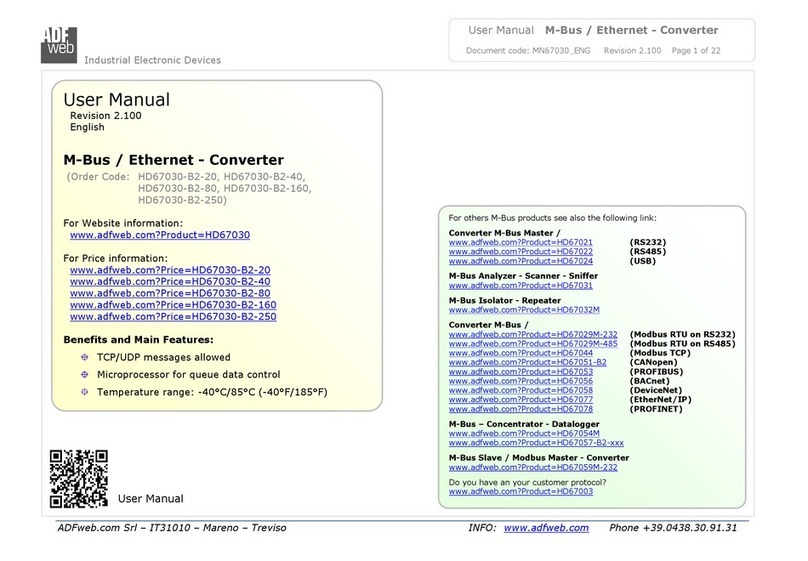Image resolution: width=808 pixels, height=561 pixels.
Task: Open the HD67077 EtherNet/IP link
Action: coord(520,400)
